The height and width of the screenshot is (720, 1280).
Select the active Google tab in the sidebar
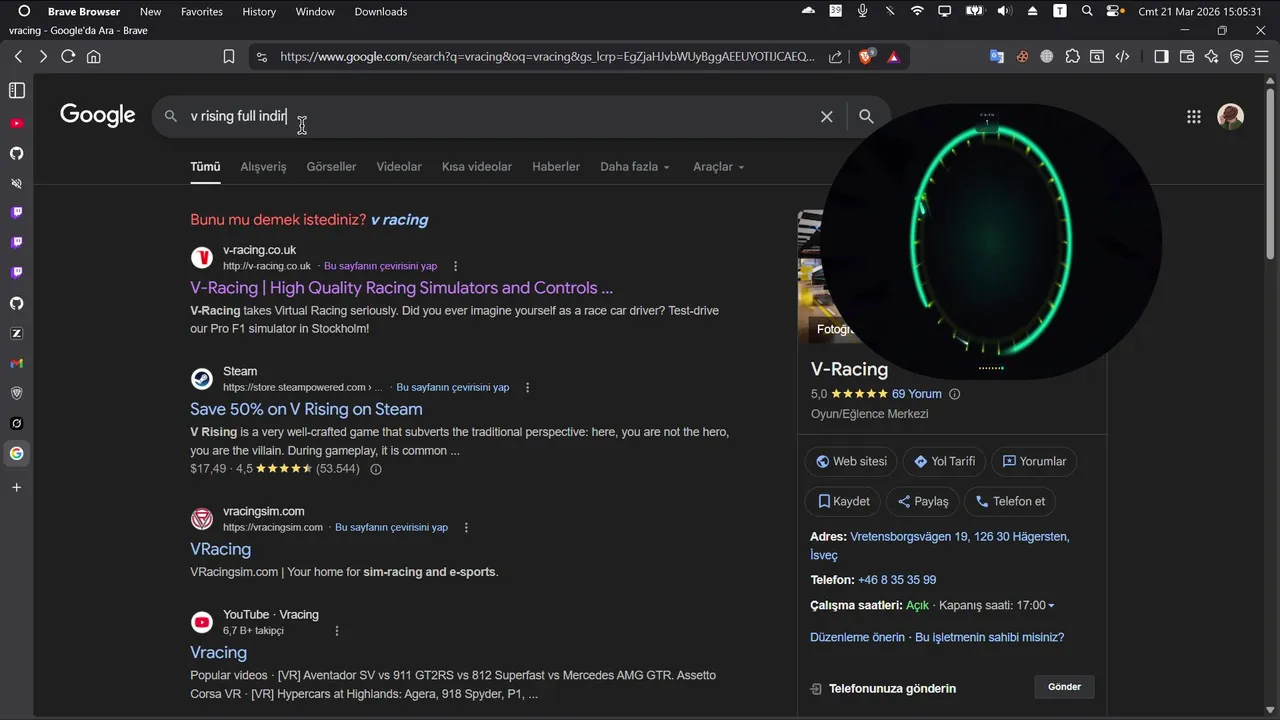16,453
